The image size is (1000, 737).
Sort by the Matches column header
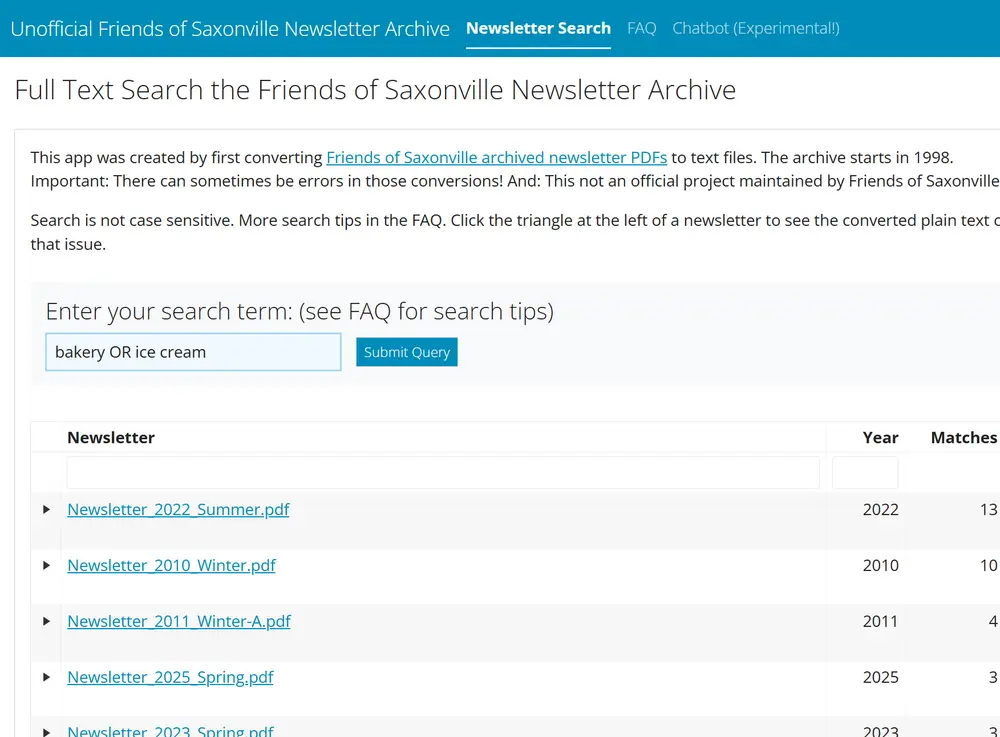click(x=963, y=437)
